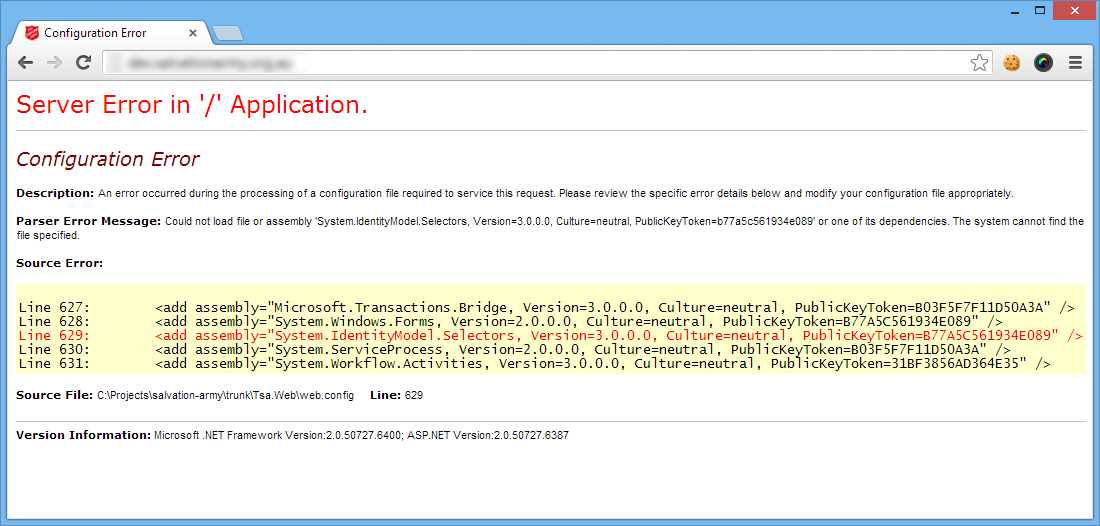
Task: Bookmark this page with the star icon
Action: tap(979, 62)
